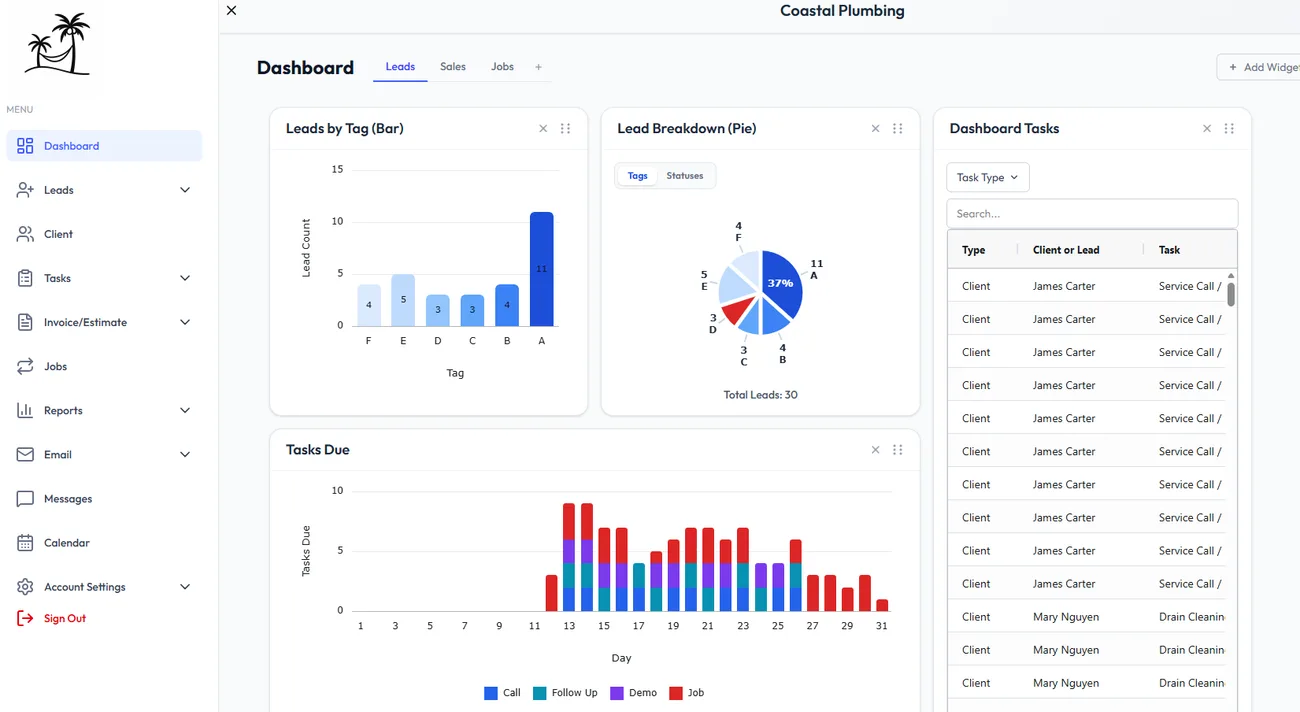Click the Total Leads: 30 label
Screen dimensions: 1300x712
coord(760,395)
